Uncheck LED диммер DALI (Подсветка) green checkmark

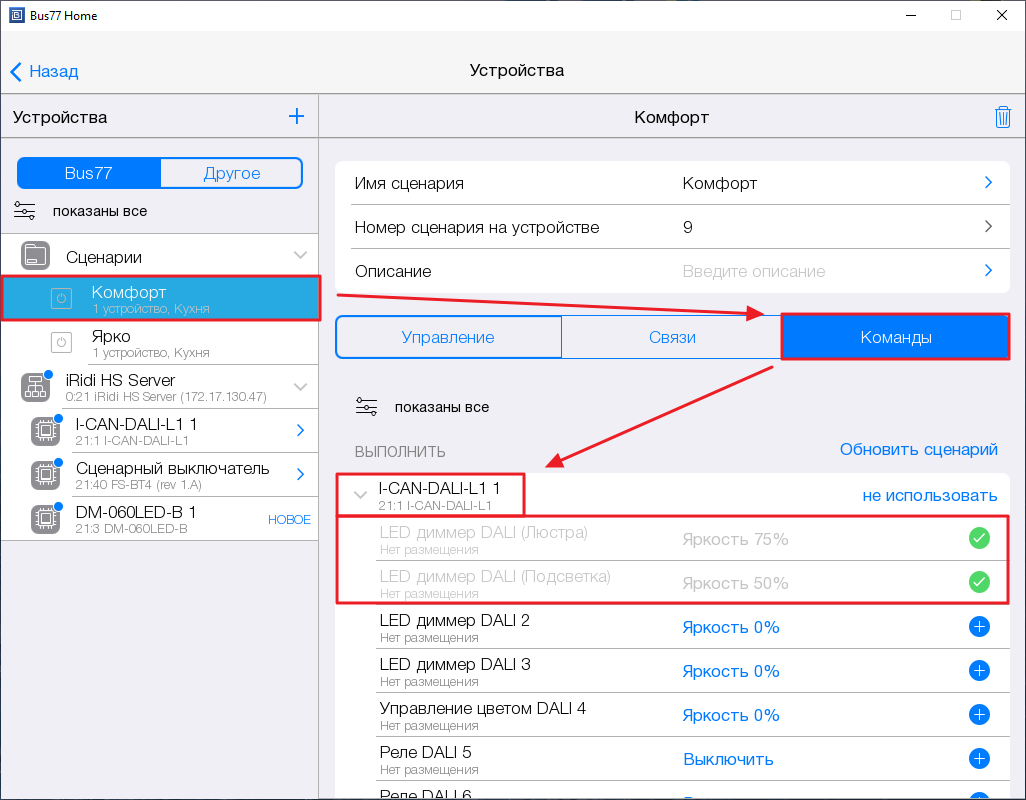(979, 583)
